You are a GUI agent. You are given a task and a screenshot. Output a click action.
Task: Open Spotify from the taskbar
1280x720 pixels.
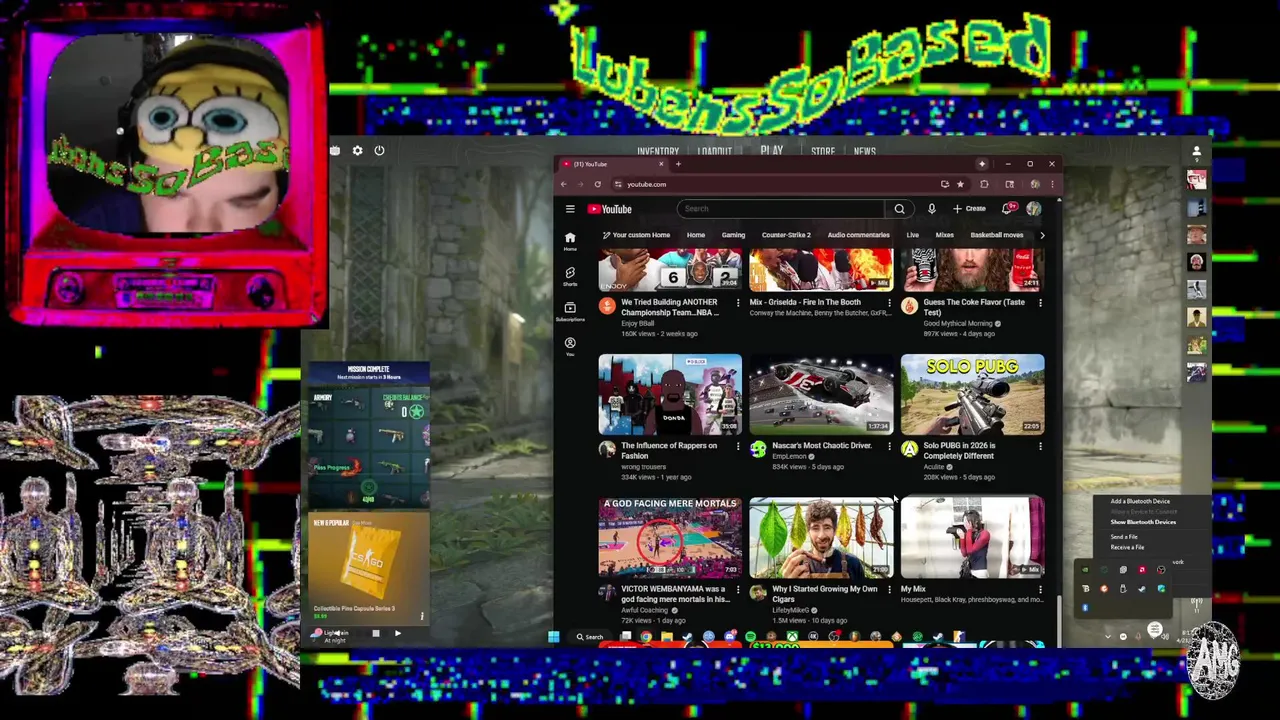click(x=750, y=637)
